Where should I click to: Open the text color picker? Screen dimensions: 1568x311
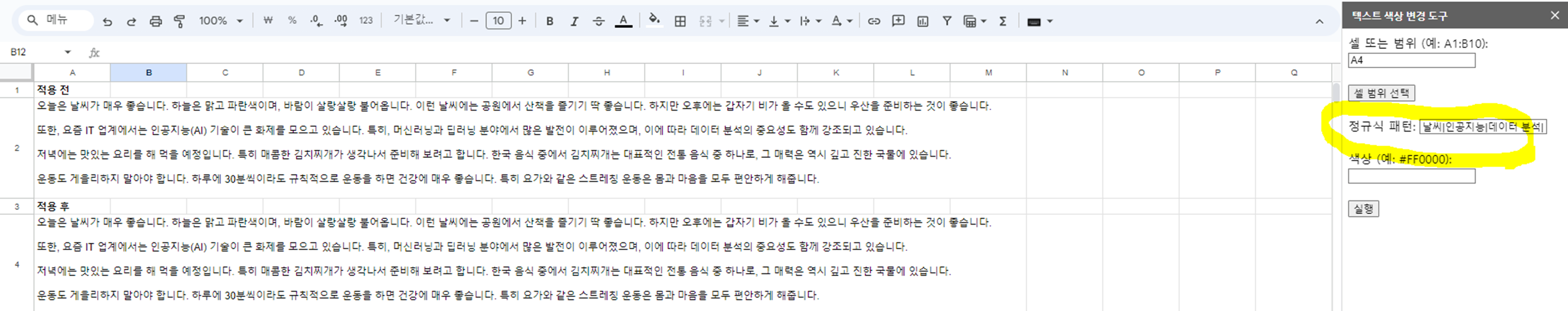pos(623,21)
